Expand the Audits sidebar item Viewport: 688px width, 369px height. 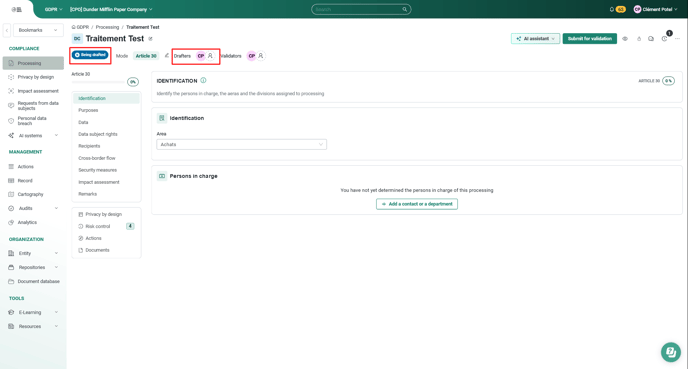(56, 208)
